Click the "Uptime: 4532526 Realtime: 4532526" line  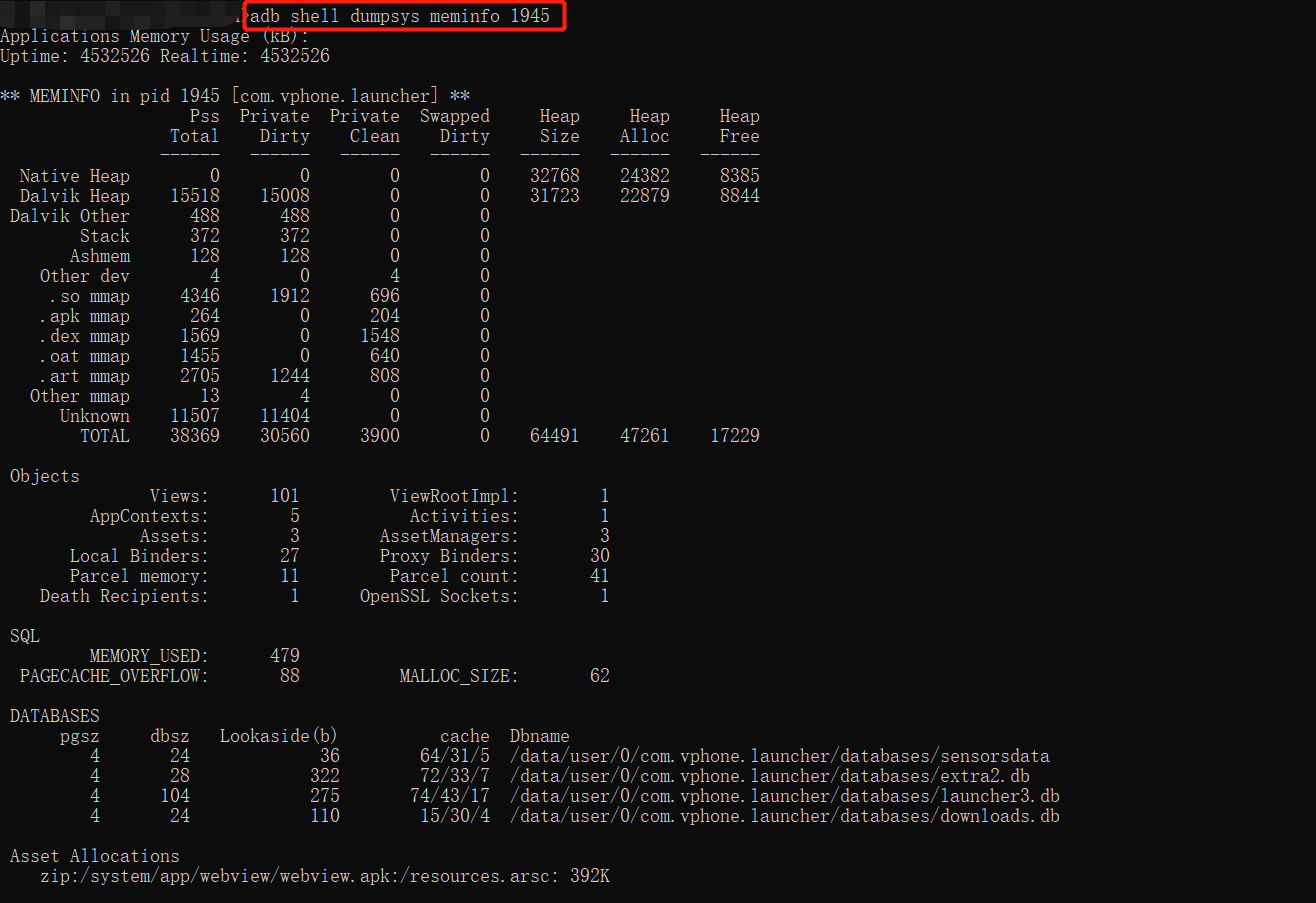coord(165,56)
